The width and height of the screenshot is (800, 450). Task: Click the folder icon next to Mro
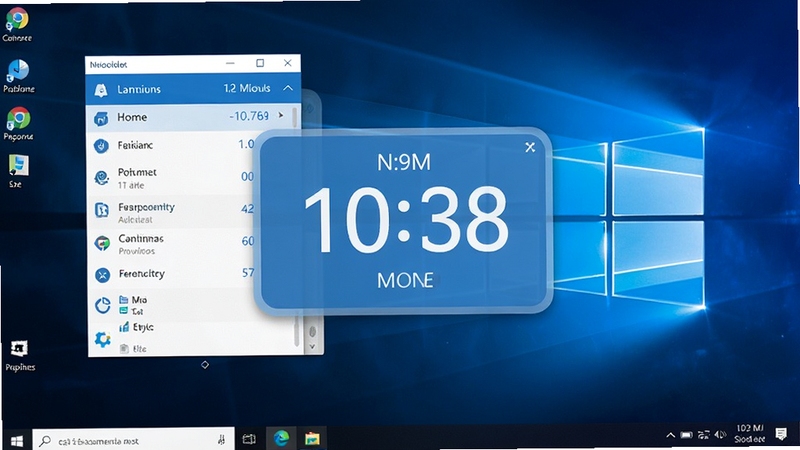[x=123, y=299]
